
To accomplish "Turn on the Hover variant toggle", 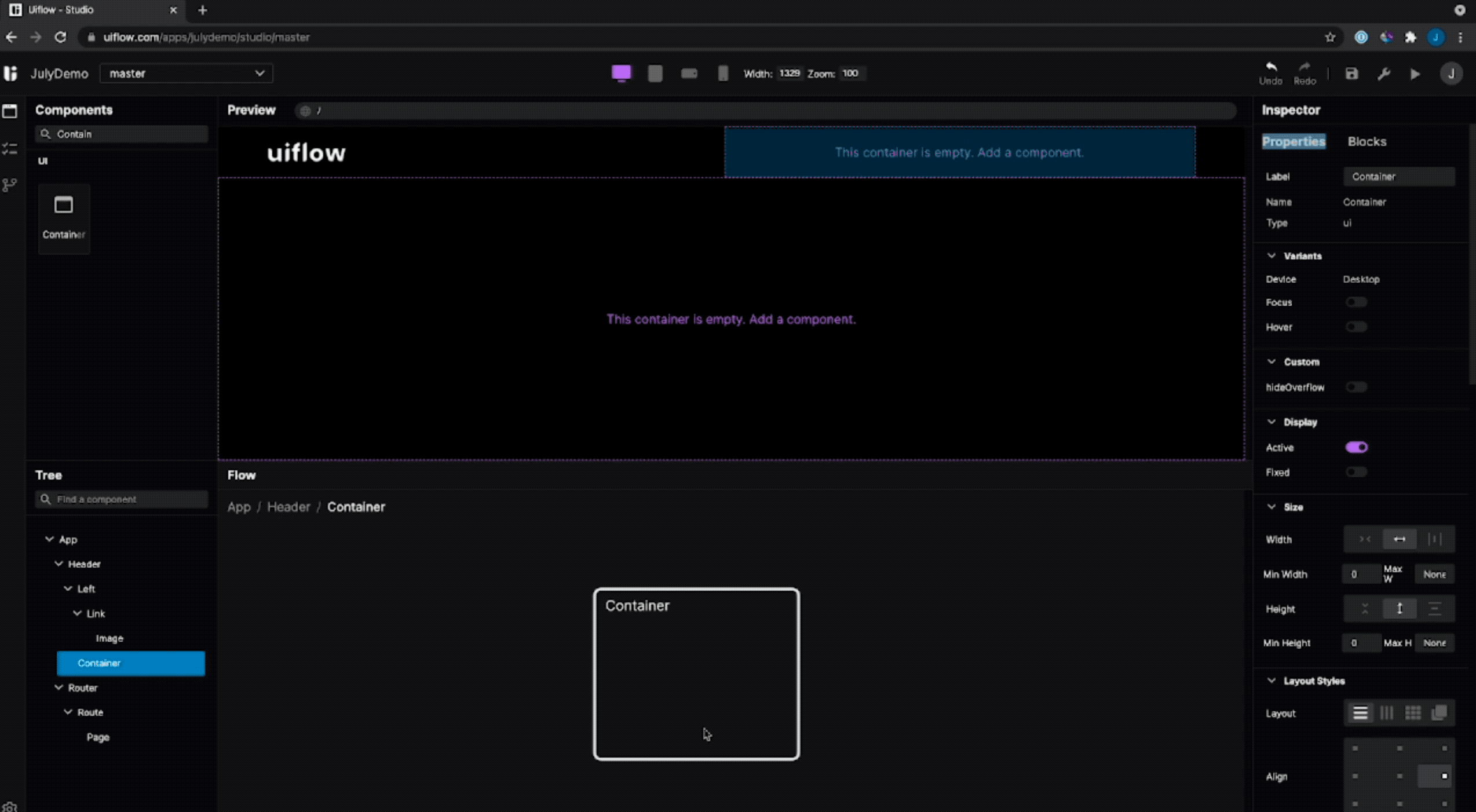I will point(1356,327).
